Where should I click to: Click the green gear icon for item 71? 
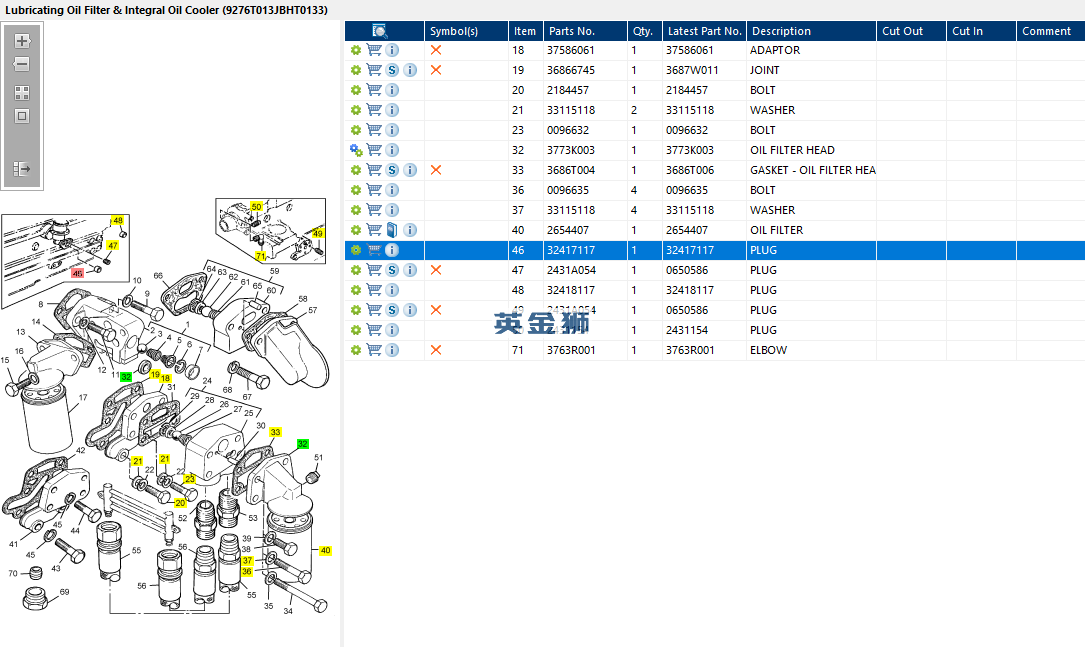tap(356, 350)
